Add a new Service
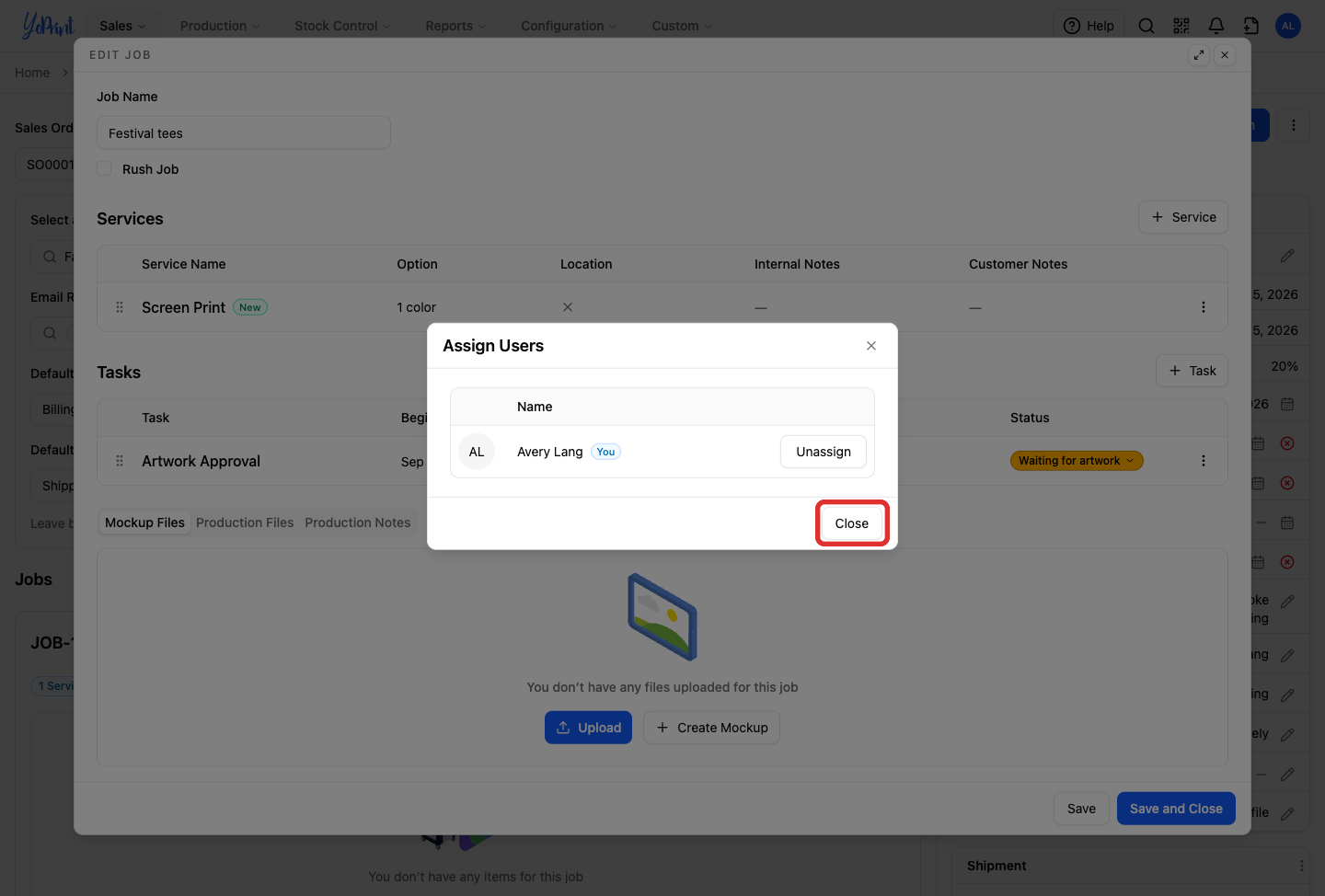This screenshot has height=896, width=1325. [1183, 217]
